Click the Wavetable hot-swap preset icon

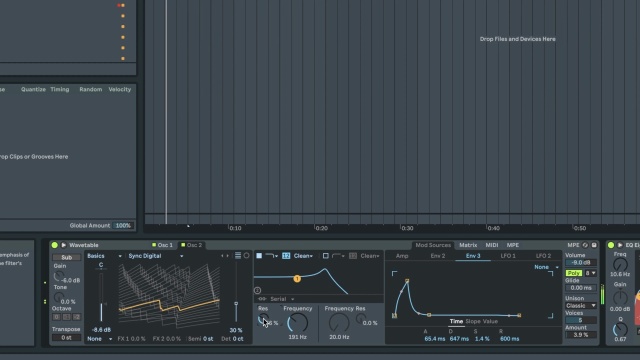[585, 245]
